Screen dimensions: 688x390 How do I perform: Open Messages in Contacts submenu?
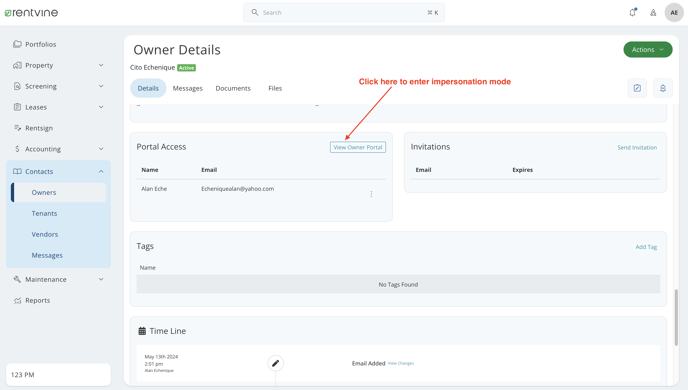[x=47, y=255]
